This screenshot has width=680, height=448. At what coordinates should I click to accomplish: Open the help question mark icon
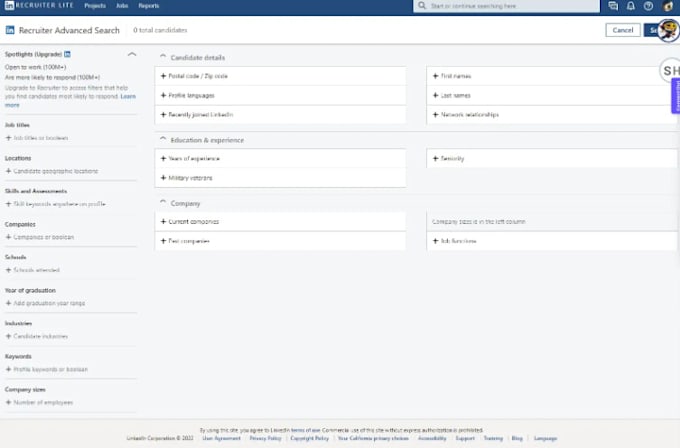(x=648, y=6)
